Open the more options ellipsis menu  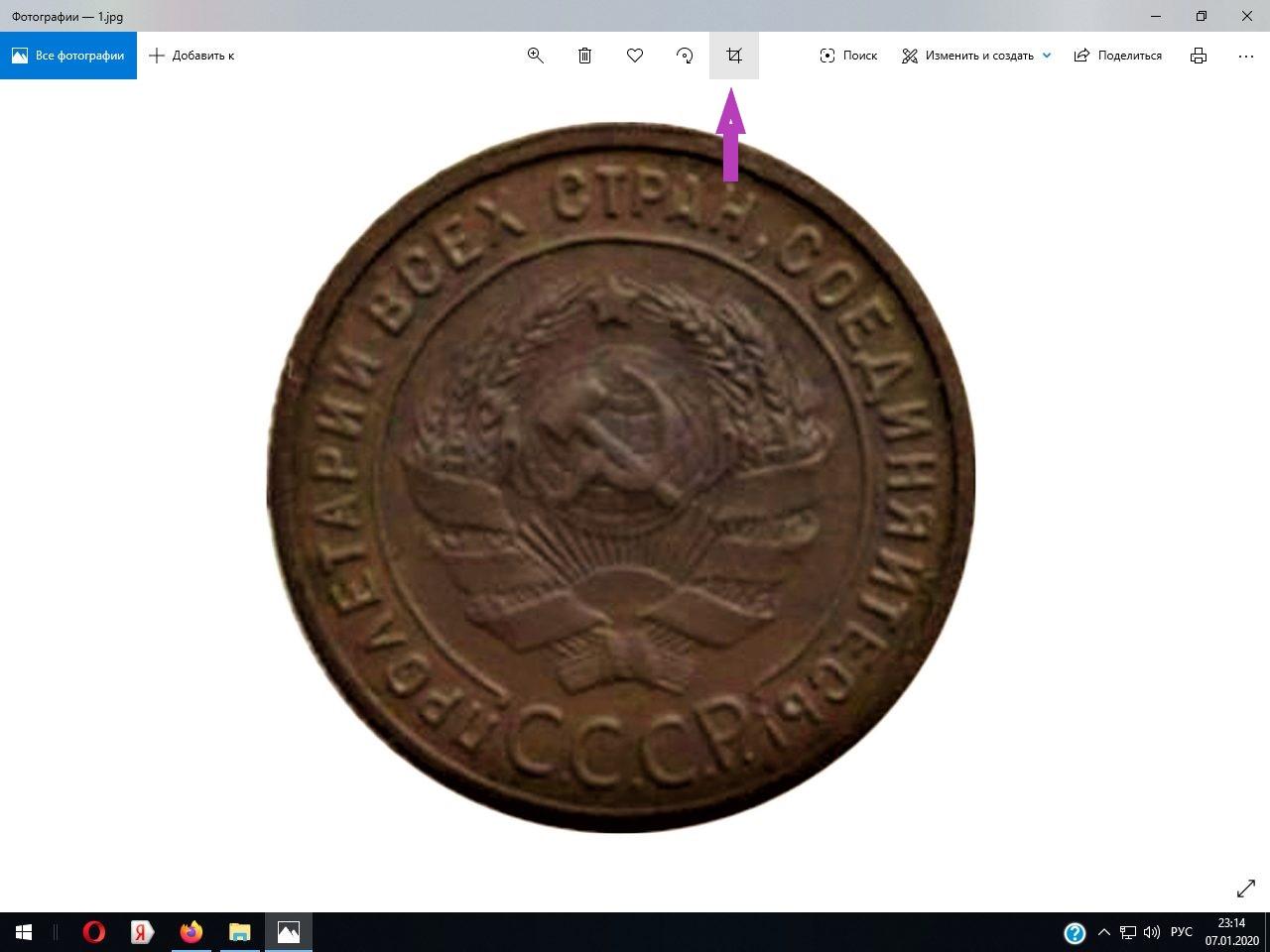coord(1246,56)
